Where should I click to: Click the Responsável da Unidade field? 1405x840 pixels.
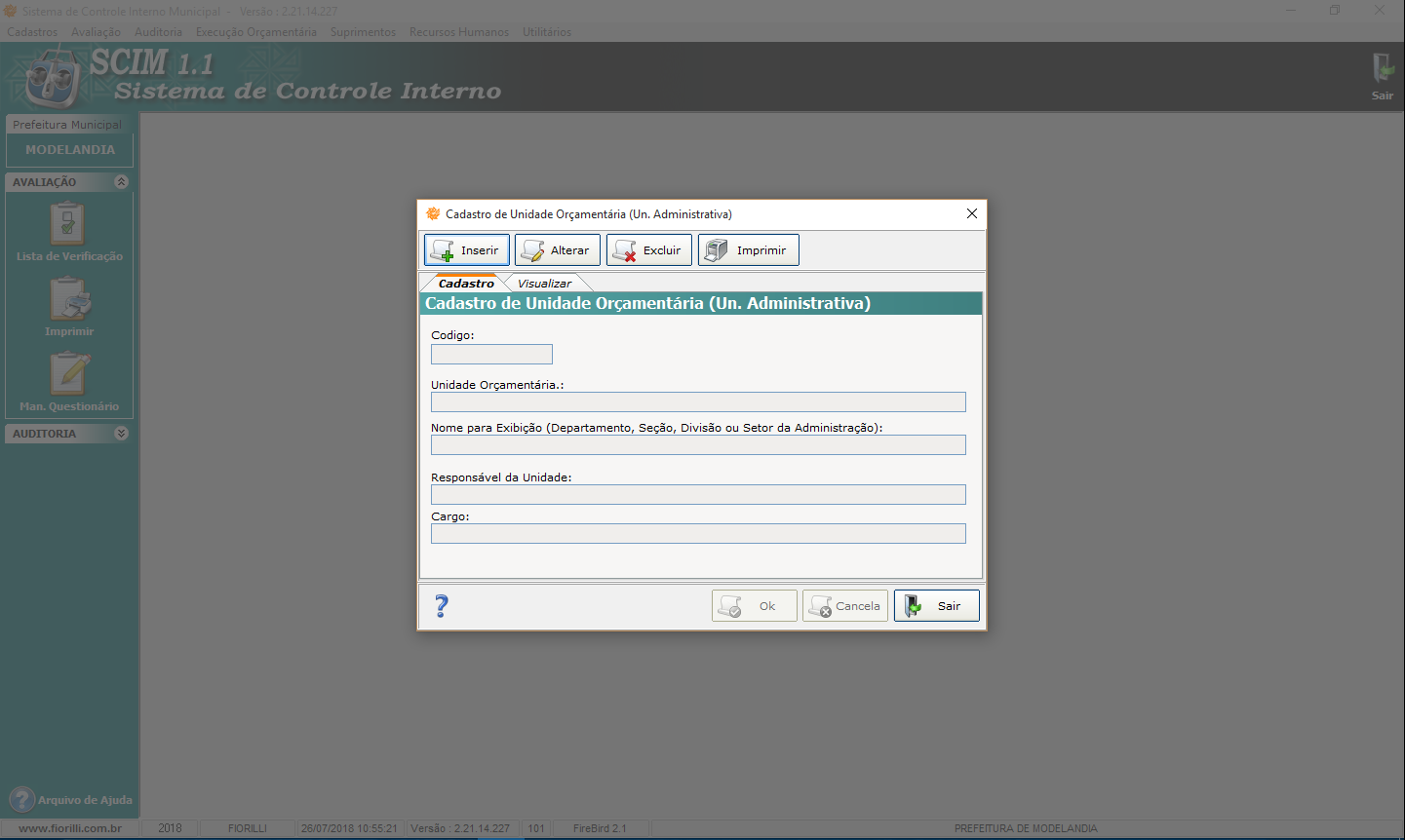pos(698,495)
